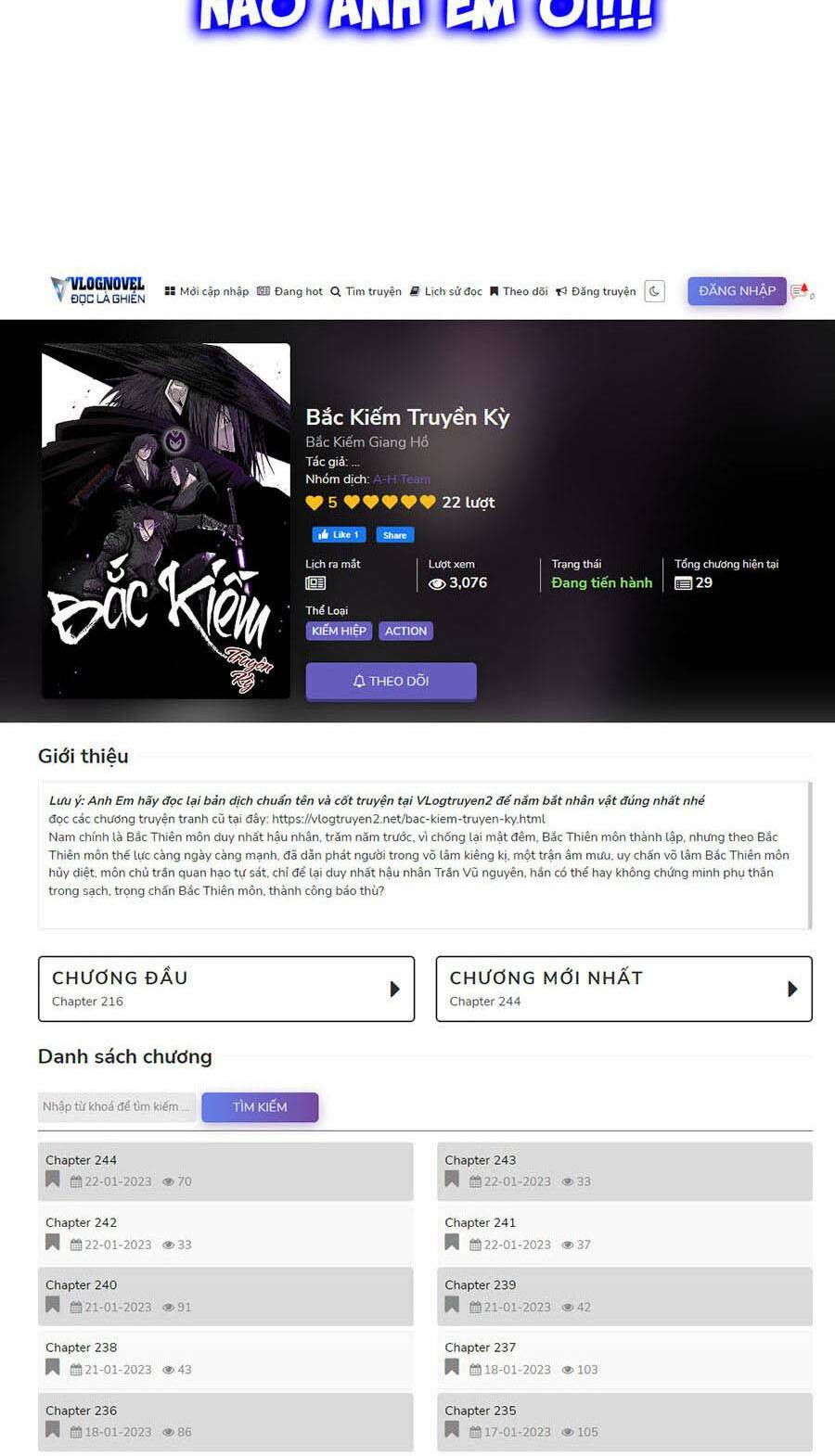
Task: Bookmark Chapter 240 with its flag icon
Action: [x=53, y=1305]
